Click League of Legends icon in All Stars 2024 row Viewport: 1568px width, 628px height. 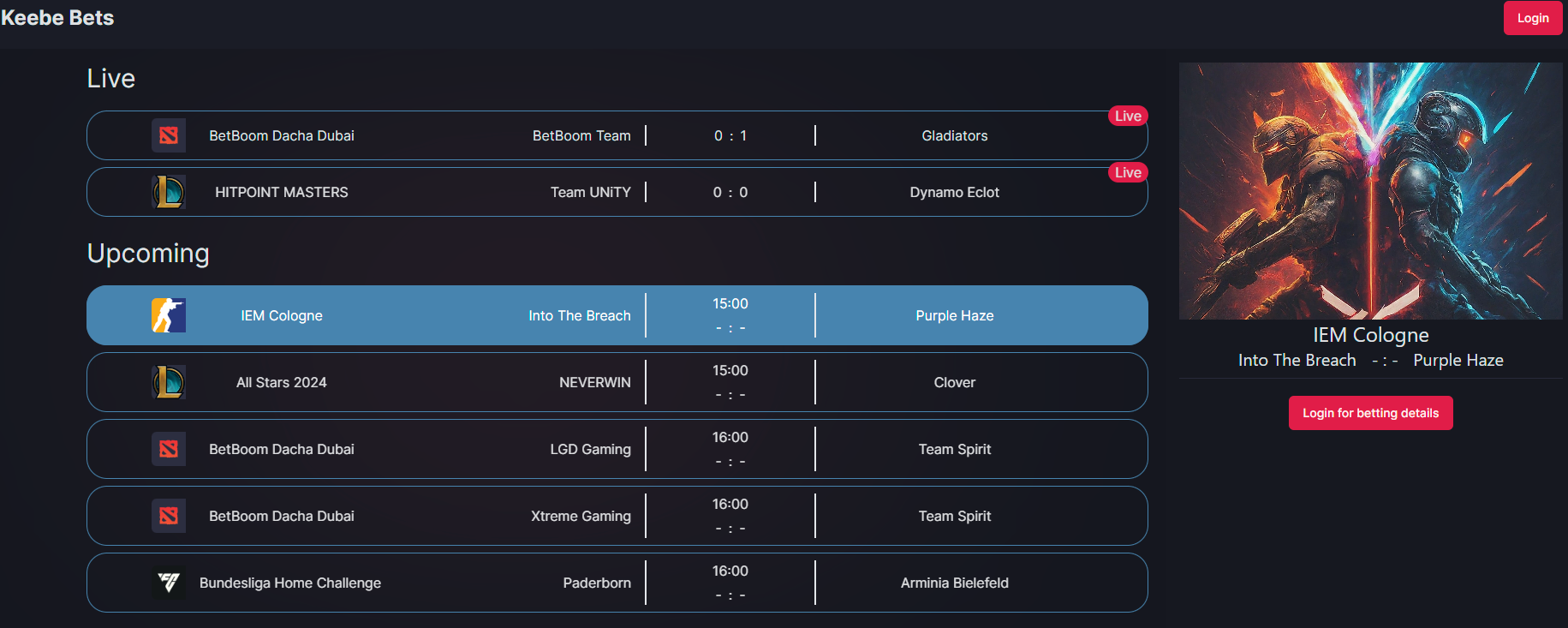pyautogui.click(x=169, y=382)
